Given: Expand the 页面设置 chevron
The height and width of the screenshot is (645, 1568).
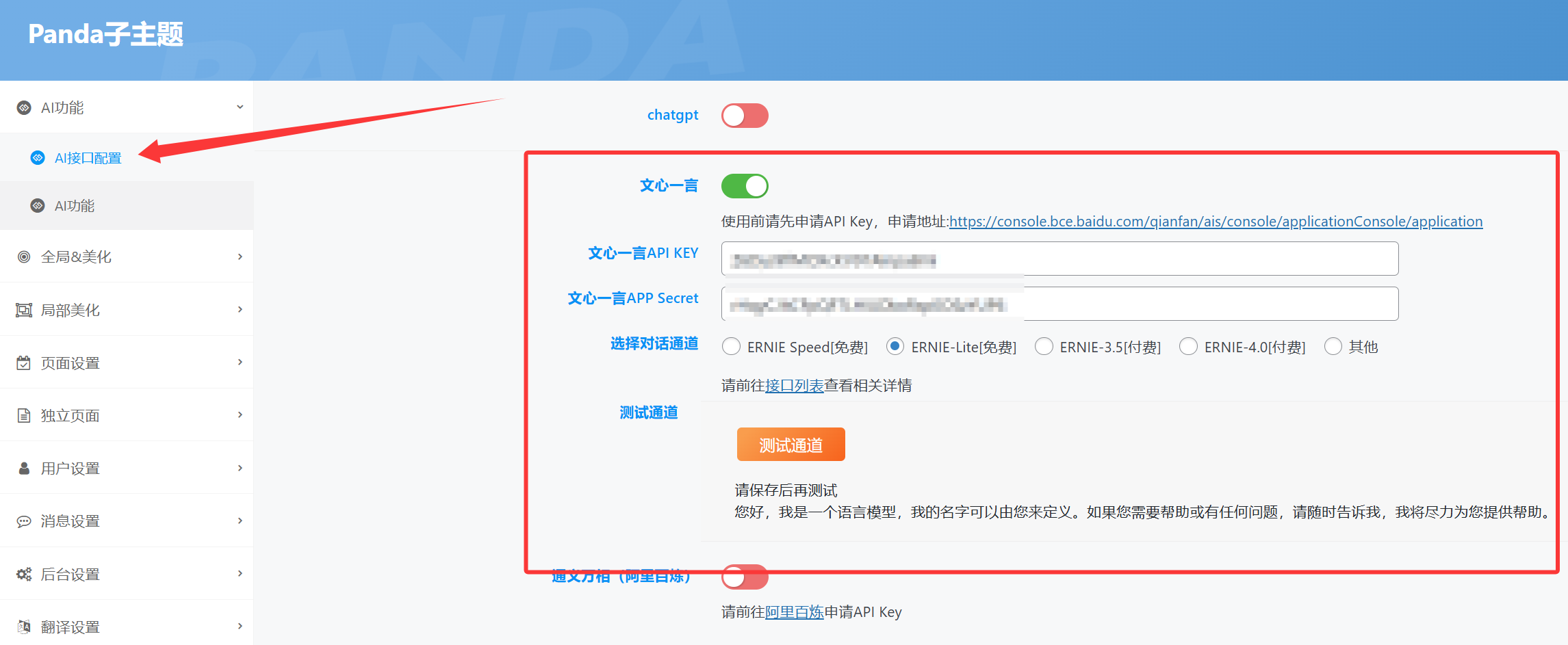Looking at the screenshot, I should tap(240, 362).
